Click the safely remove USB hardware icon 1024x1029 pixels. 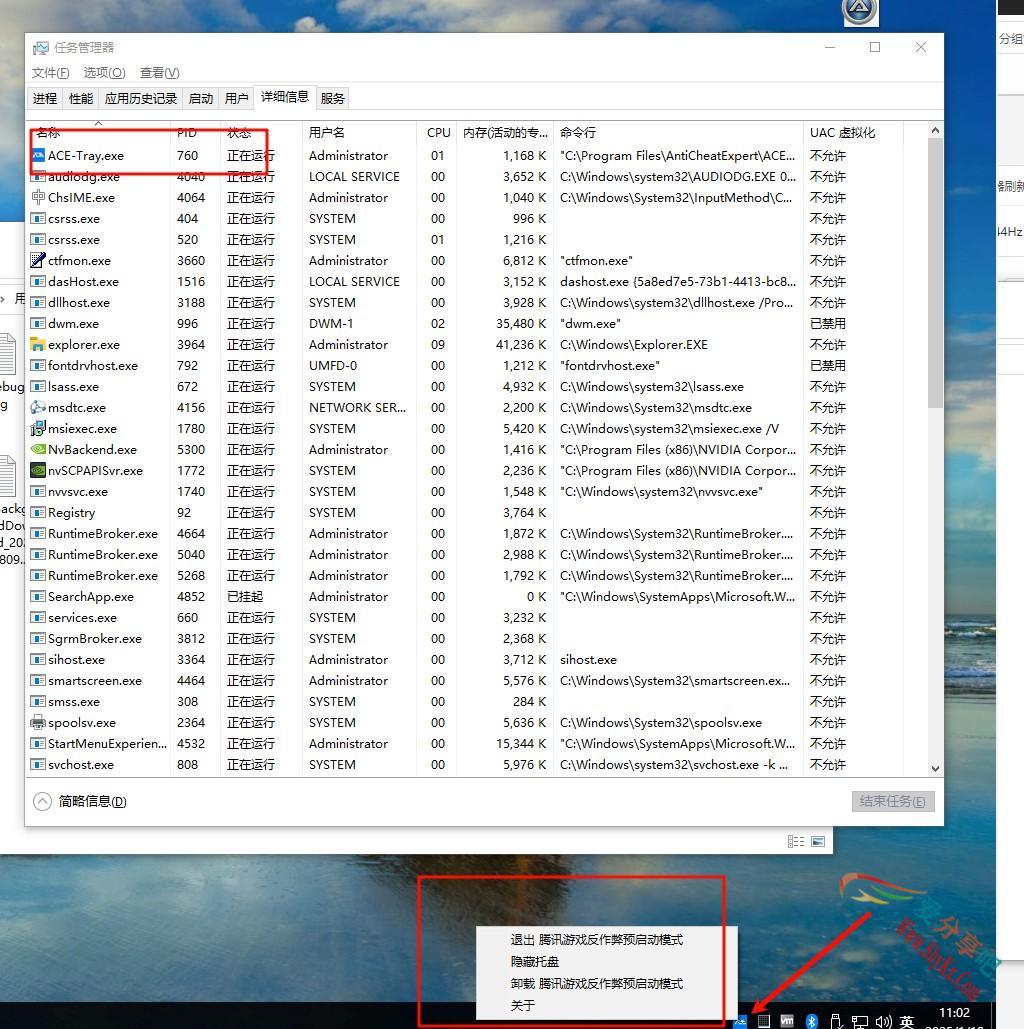tap(836, 1021)
